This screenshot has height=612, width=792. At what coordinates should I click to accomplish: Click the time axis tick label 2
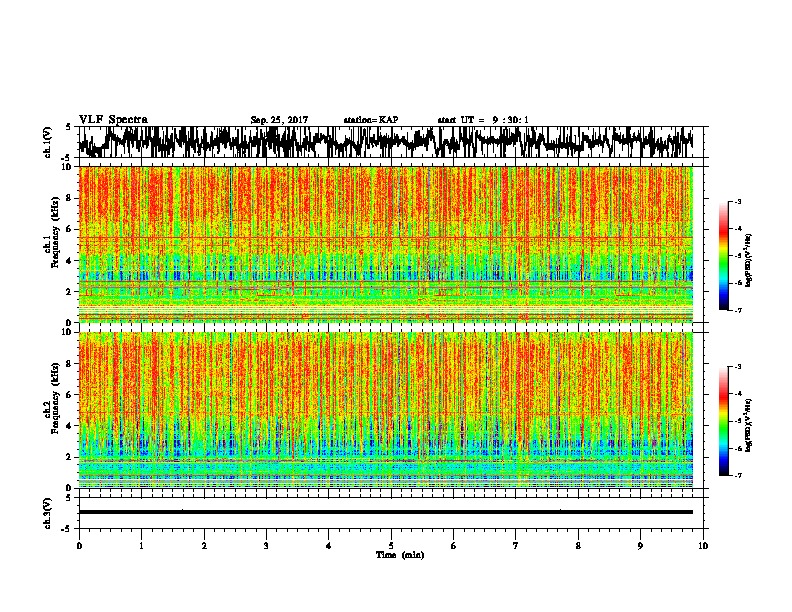click(204, 546)
